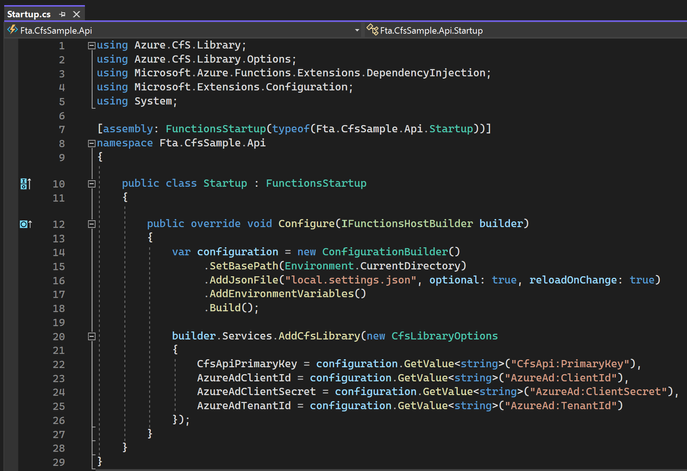The image size is (687, 471).
Task: Click 'CfsApiPrimaryKey' property on line 22
Action: click(247, 364)
